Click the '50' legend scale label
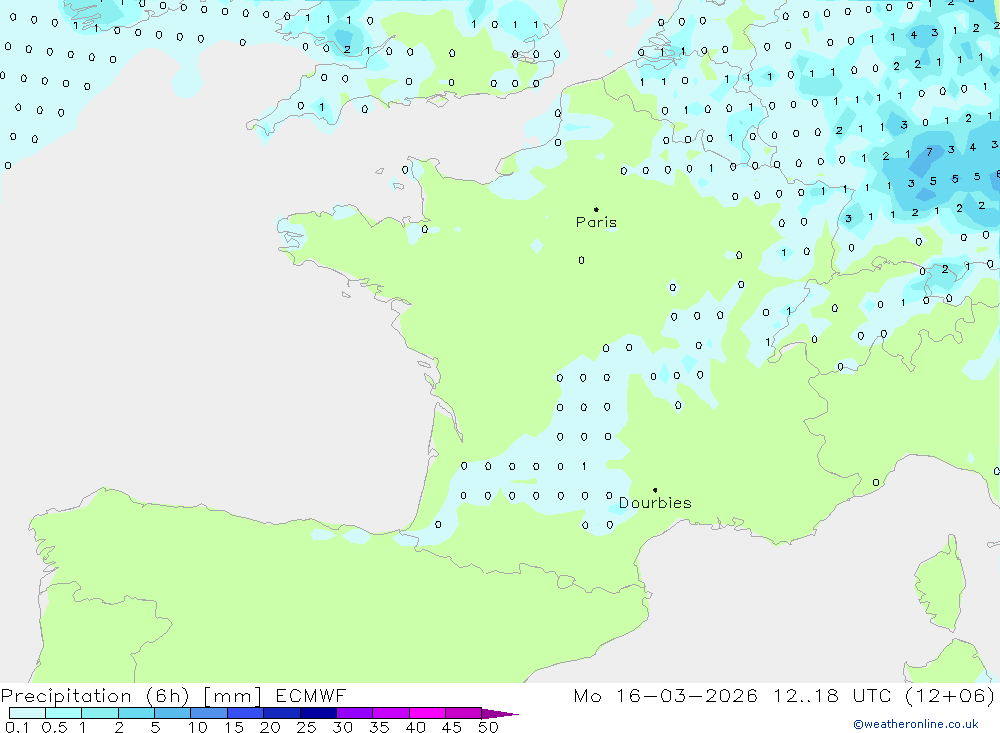 (488, 727)
